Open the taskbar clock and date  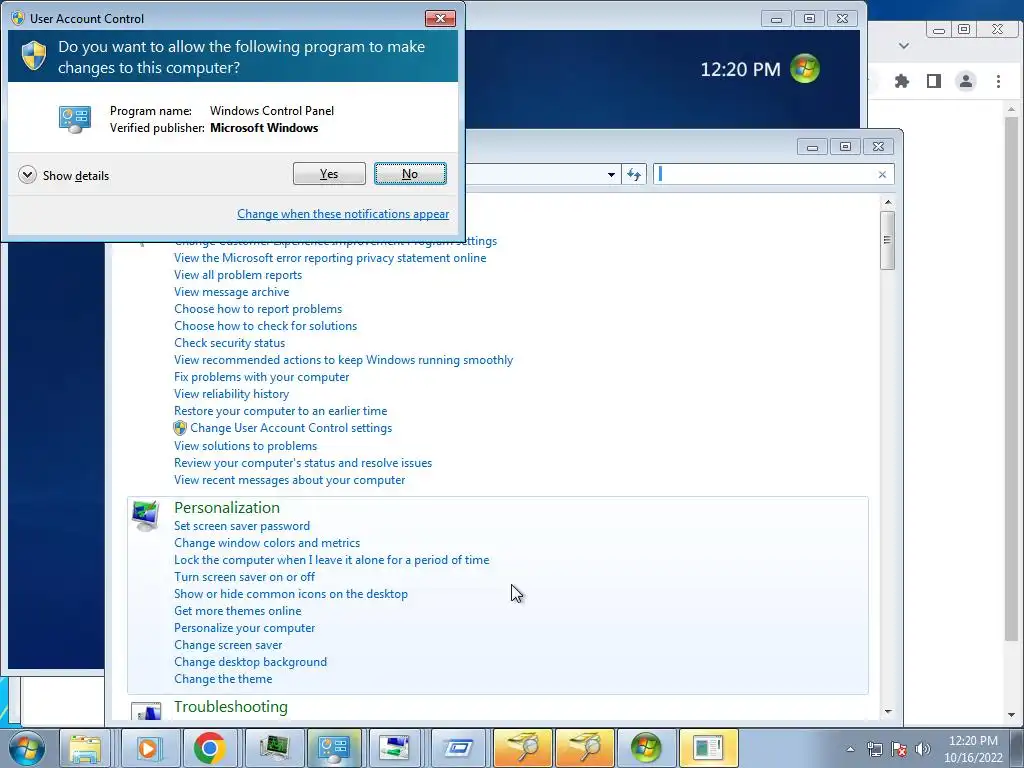973,749
